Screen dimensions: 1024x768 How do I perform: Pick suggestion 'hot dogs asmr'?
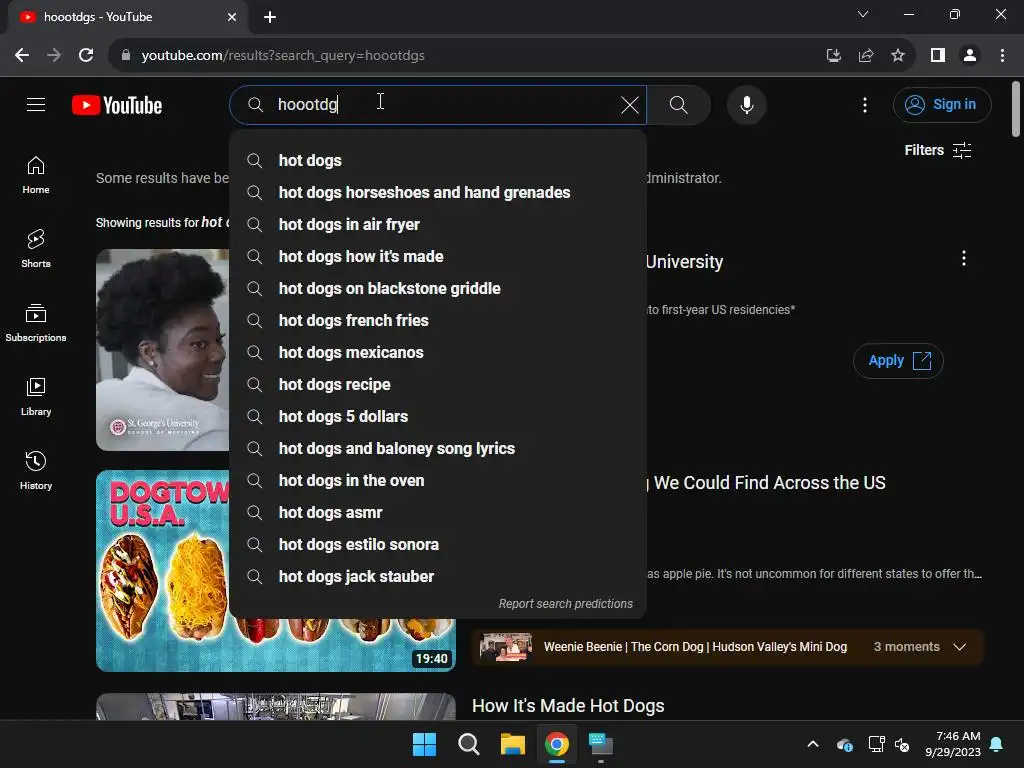(x=438, y=513)
